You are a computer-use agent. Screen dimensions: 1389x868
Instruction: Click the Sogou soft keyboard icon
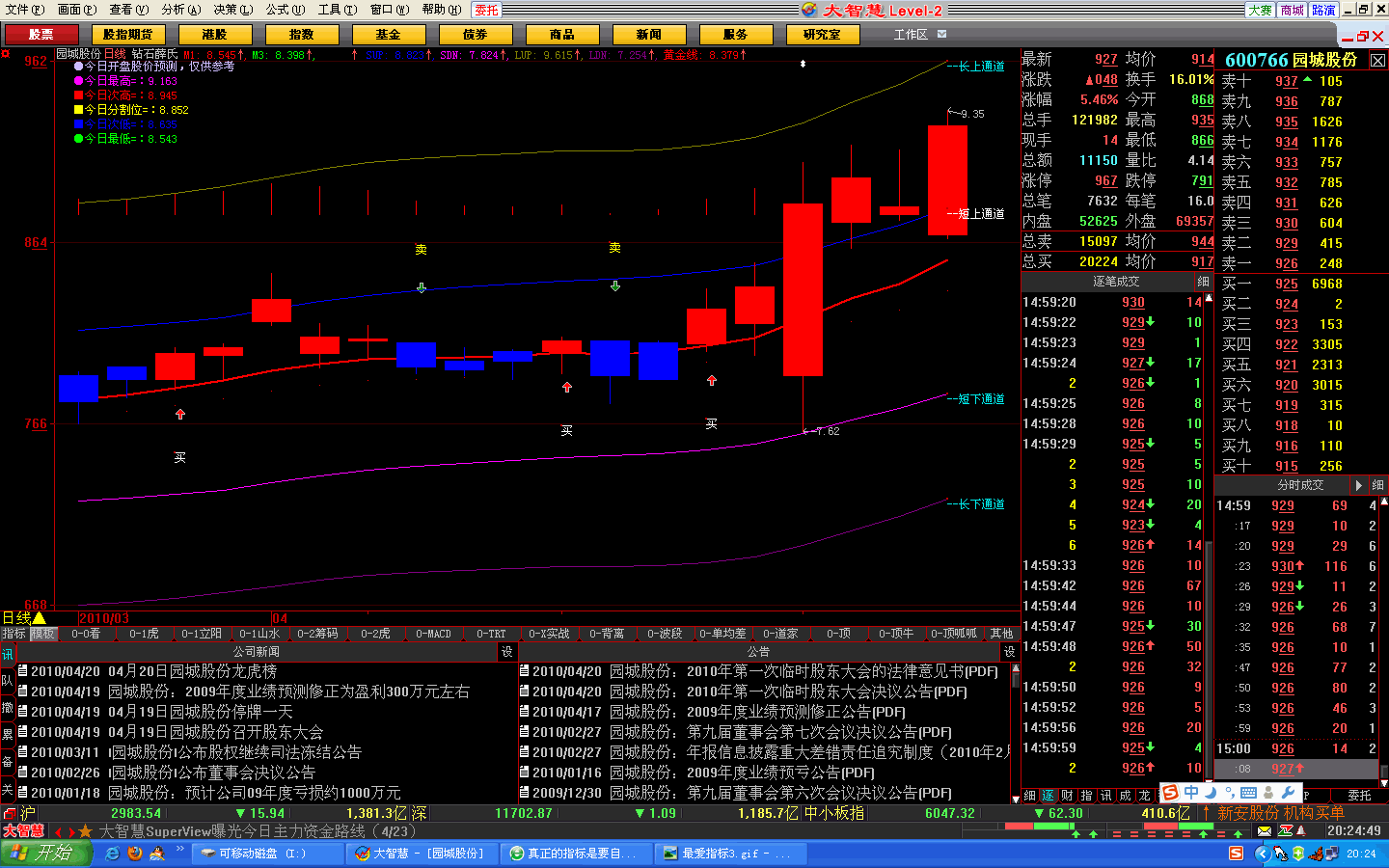point(1248,793)
